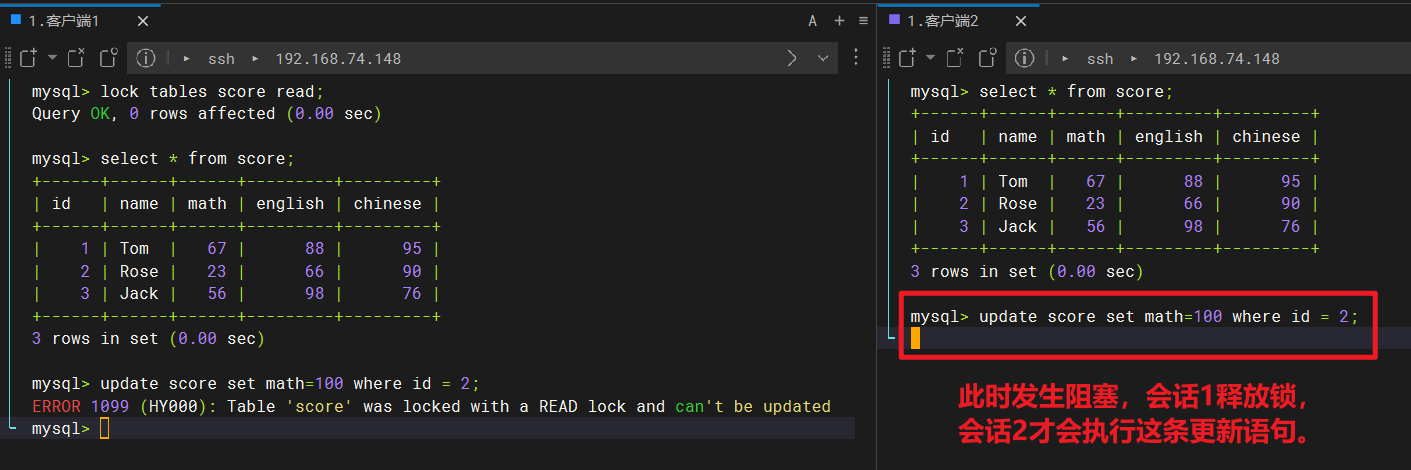
Task: Open the hamburger menu in 客户端1 pane
Action: pyautogui.click(x=863, y=21)
